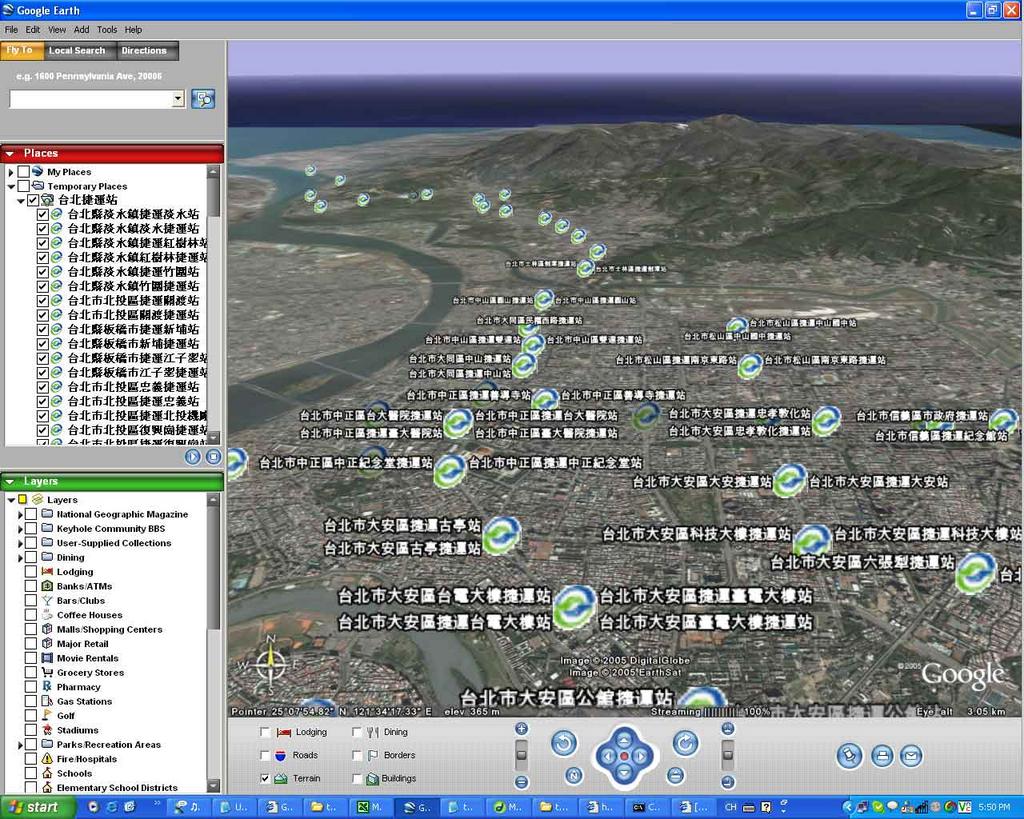
Task: Rotate the view counterclockwise
Action: coord(564,743)
